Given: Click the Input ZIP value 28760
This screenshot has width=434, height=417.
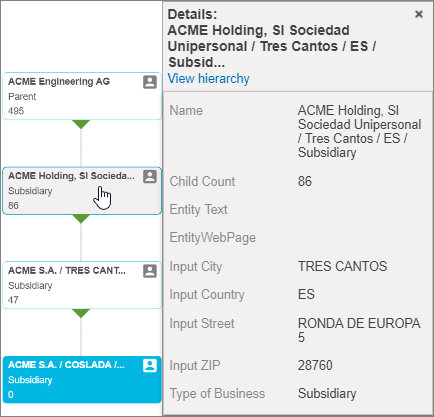Looking at the screenshot, I should (315, 365).
